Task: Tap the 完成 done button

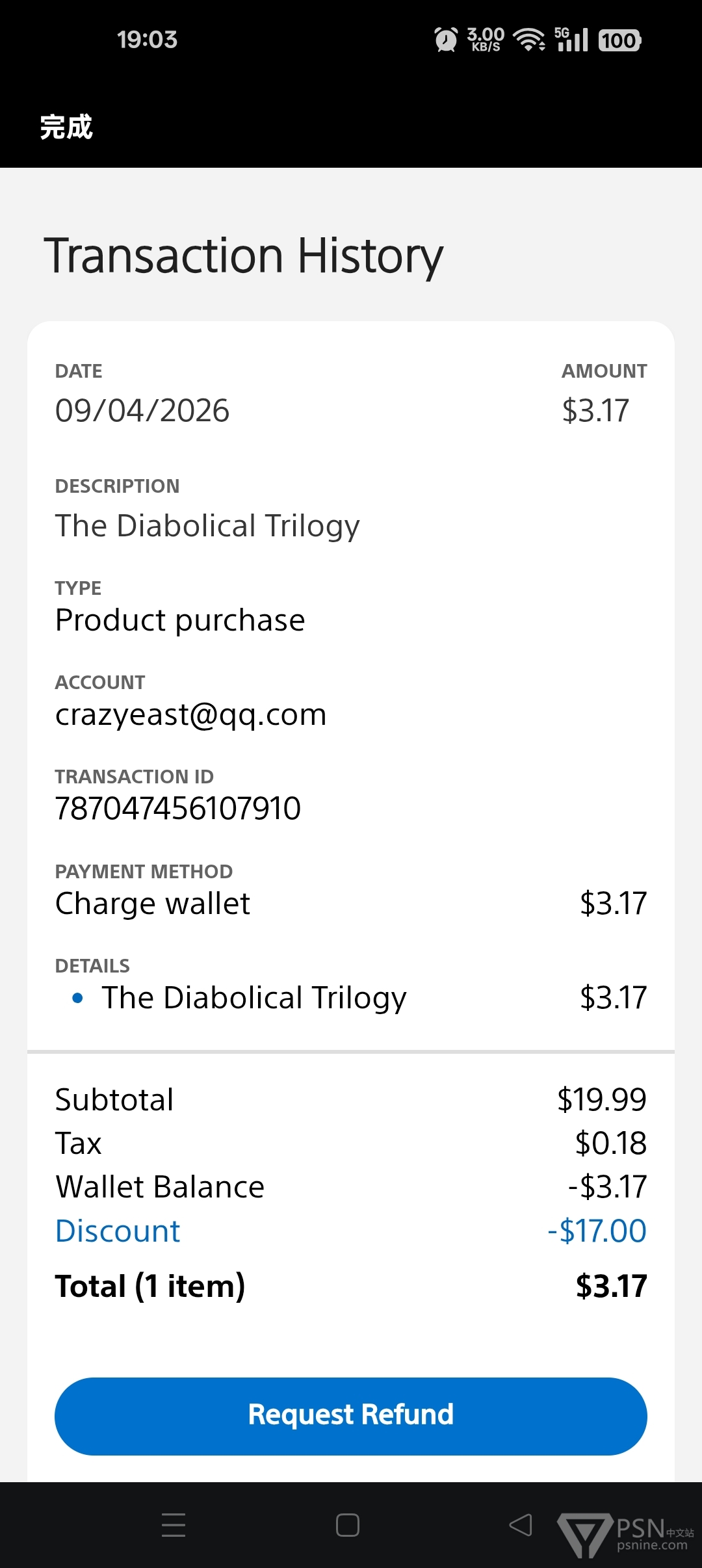Action: point(66,127)
